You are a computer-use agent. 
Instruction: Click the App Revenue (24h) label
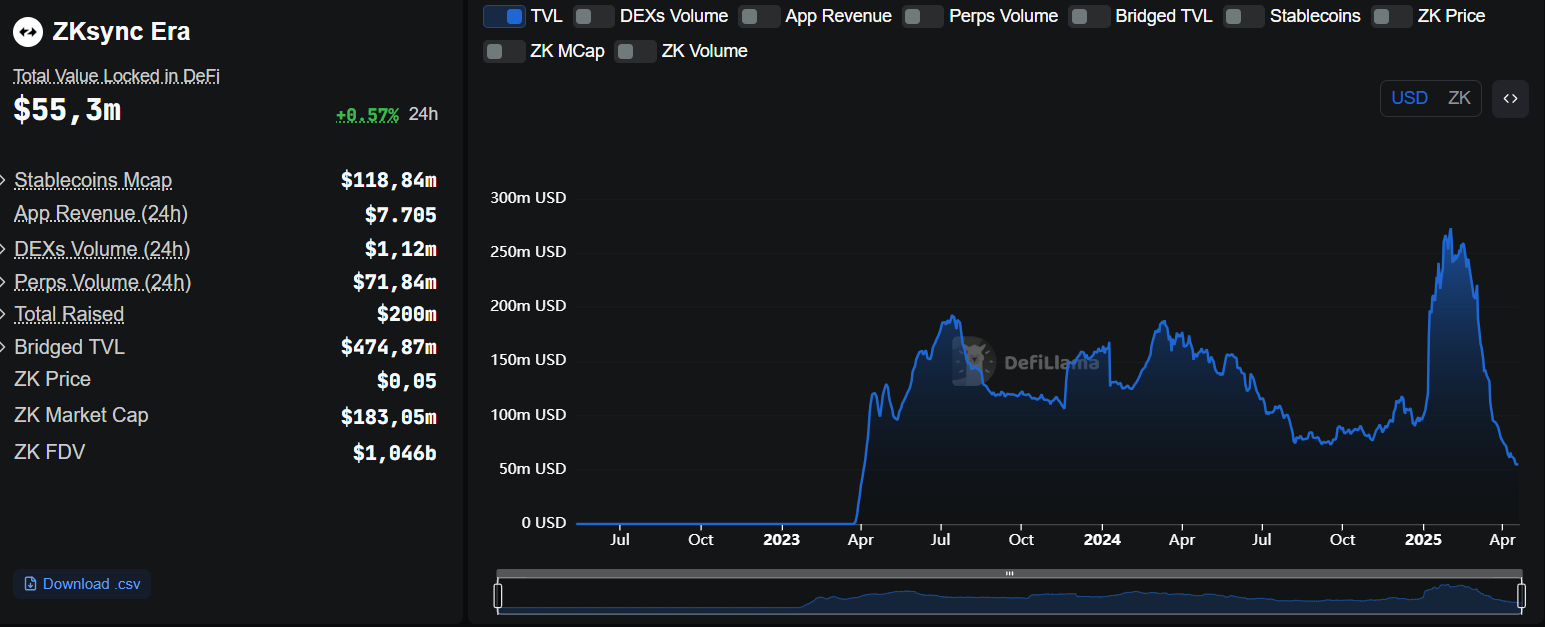[x=101, y=214]
